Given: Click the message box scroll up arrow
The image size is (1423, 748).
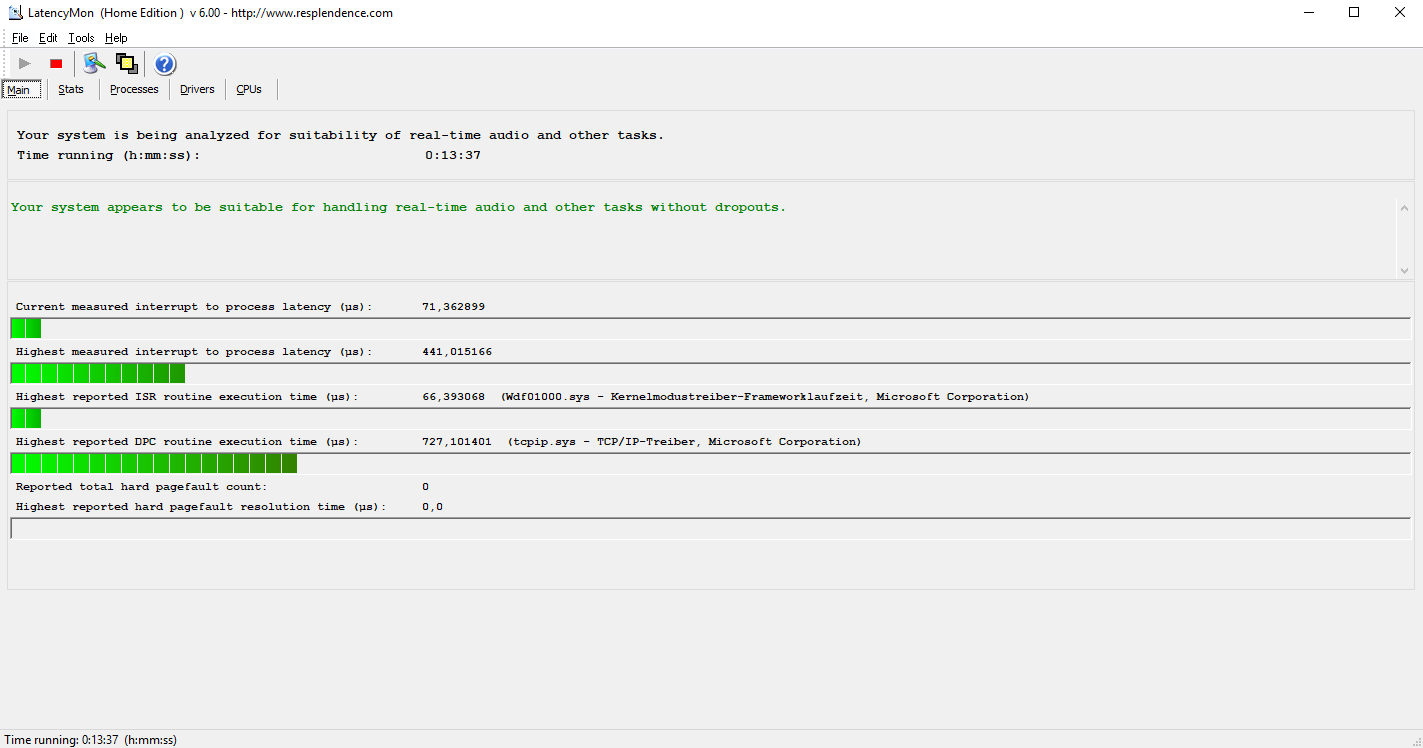Looking at the screenshot, I should point(1404,208).
